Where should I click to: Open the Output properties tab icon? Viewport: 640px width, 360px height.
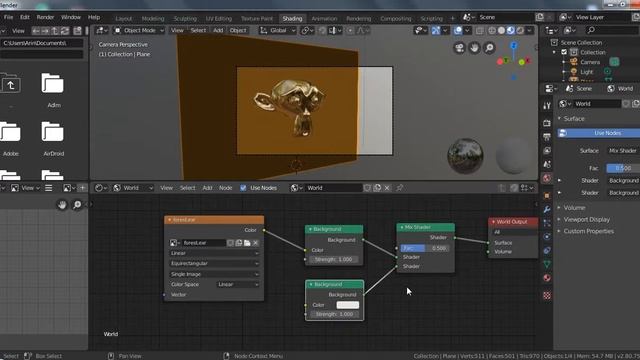coord(547,136)
